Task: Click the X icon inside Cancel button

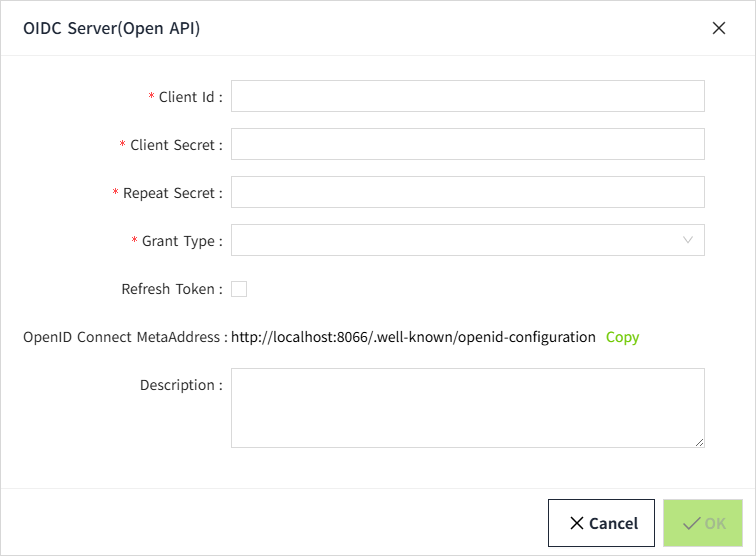Action: (577, 523)
